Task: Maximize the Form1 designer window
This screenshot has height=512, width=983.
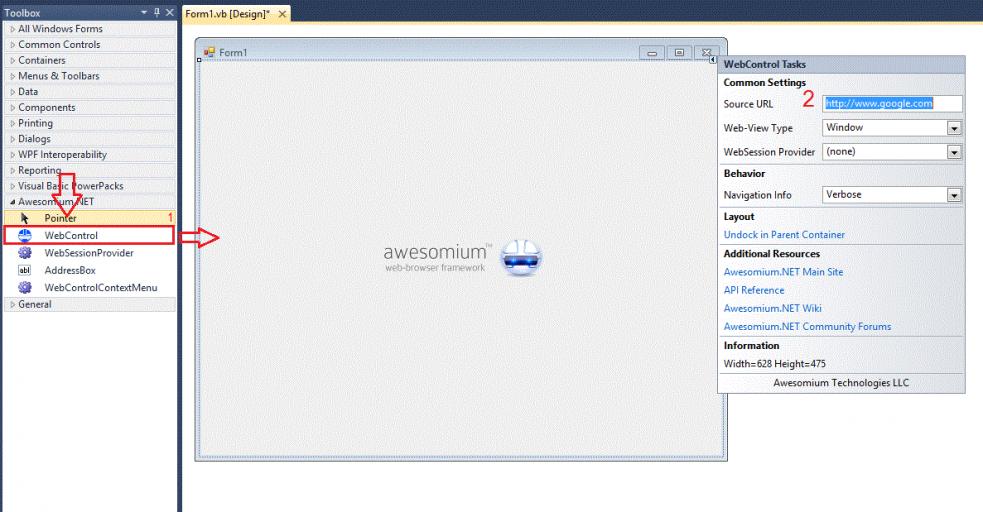Action: (x=679, y=53)
